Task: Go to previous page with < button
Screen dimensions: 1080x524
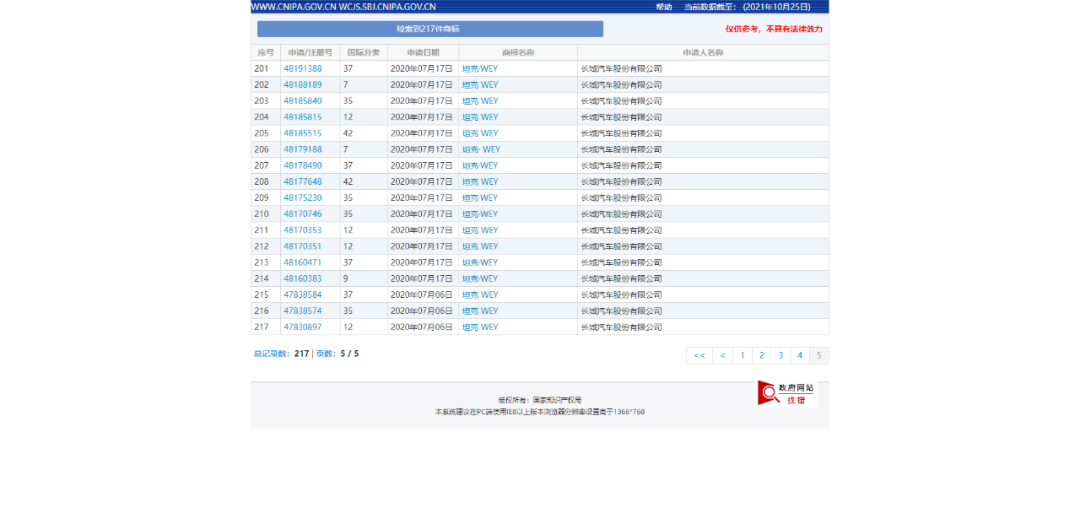Action: pyautogui.click(x=723, y=355)
